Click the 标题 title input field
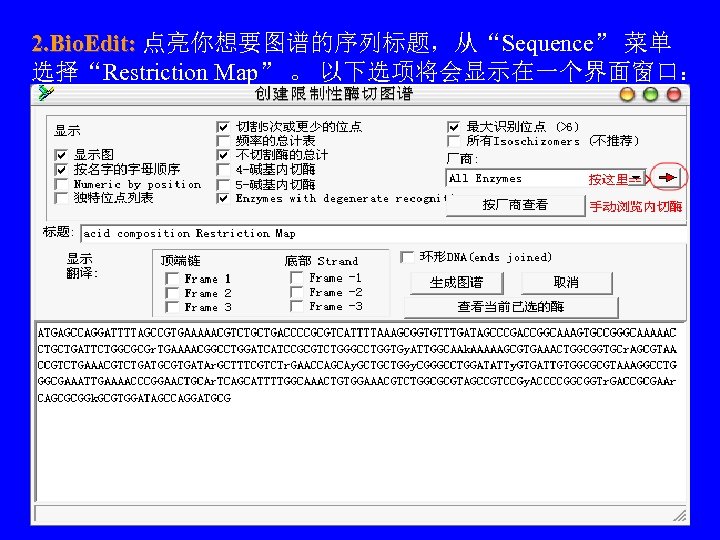Screen dimensions: 720x540 point(383,233)
